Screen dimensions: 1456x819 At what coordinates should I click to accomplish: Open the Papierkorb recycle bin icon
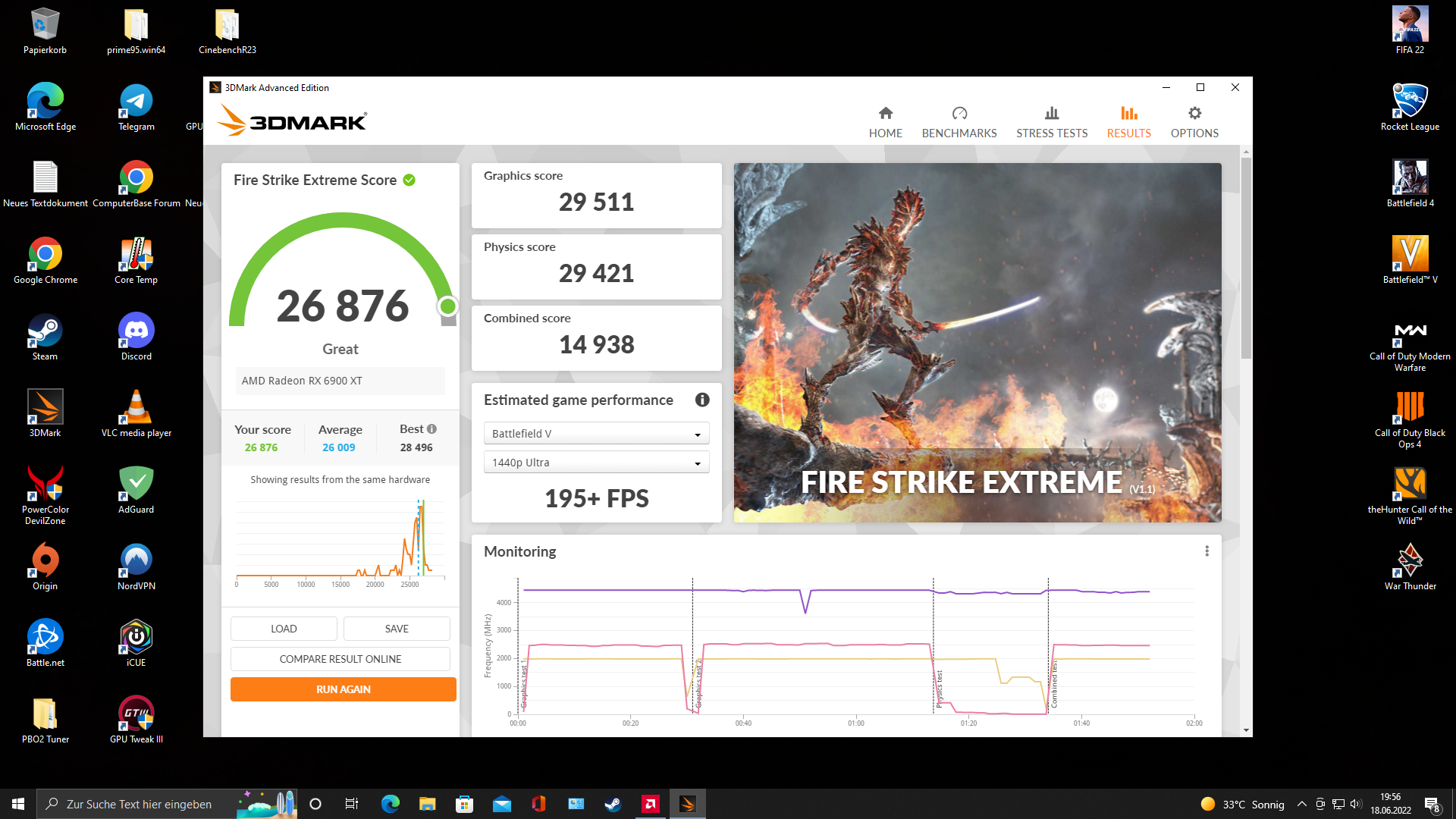(x=45, y=31)
